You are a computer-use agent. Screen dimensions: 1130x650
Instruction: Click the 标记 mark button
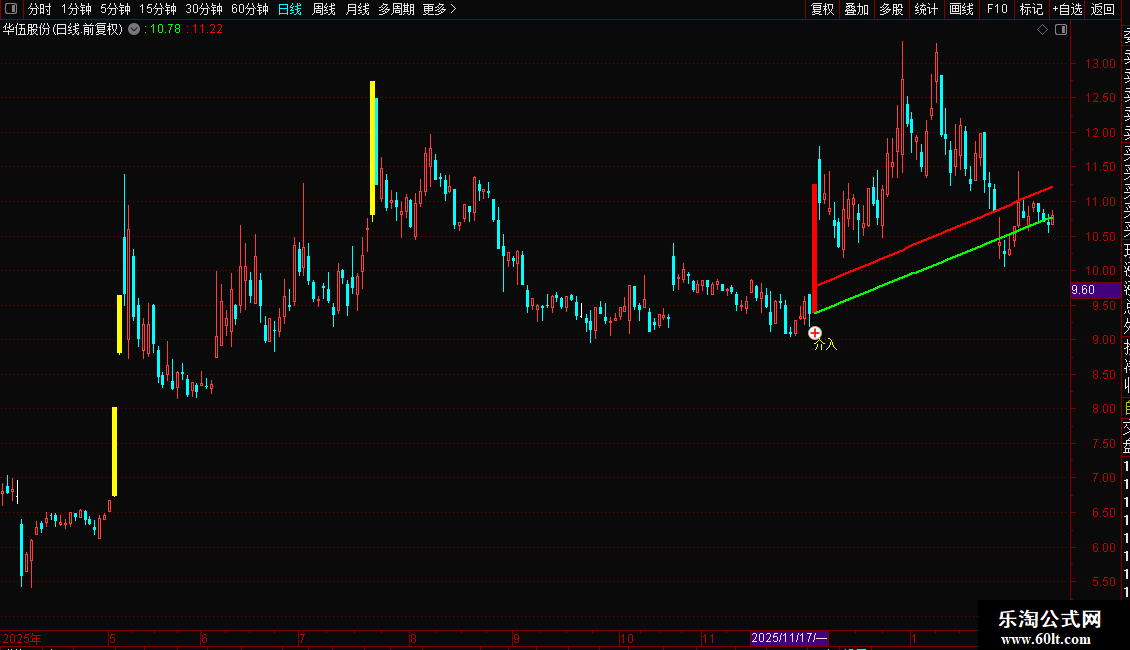[1031, 9]
